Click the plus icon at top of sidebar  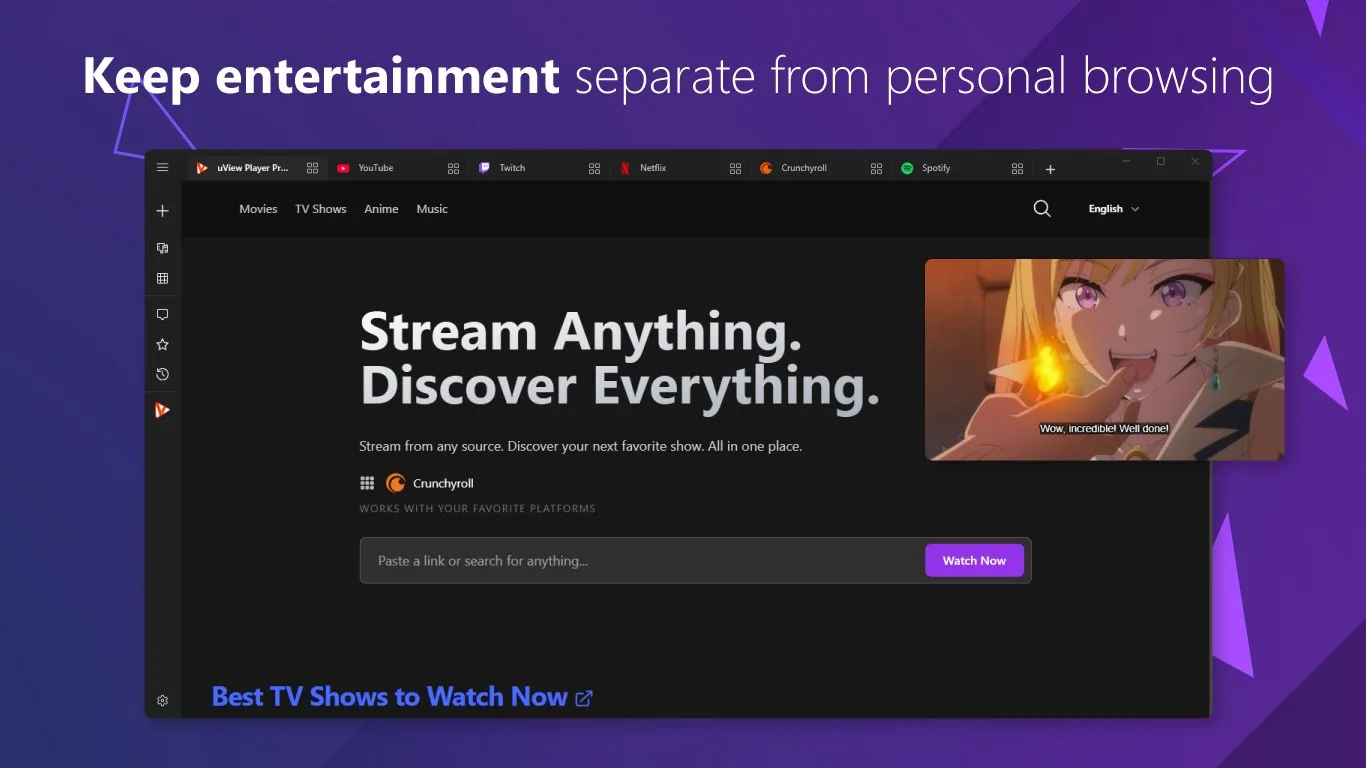pyautogui.click(x=163, y=211)
